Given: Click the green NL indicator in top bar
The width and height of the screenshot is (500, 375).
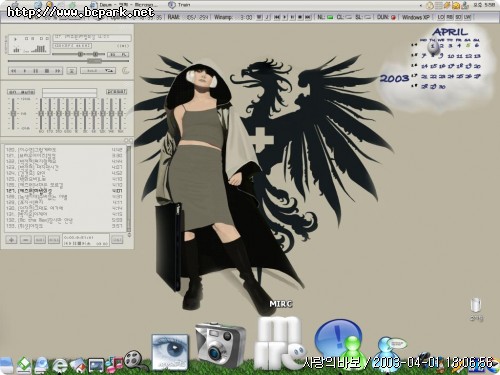Looking at the screenshot, I should tap(330, 18).
